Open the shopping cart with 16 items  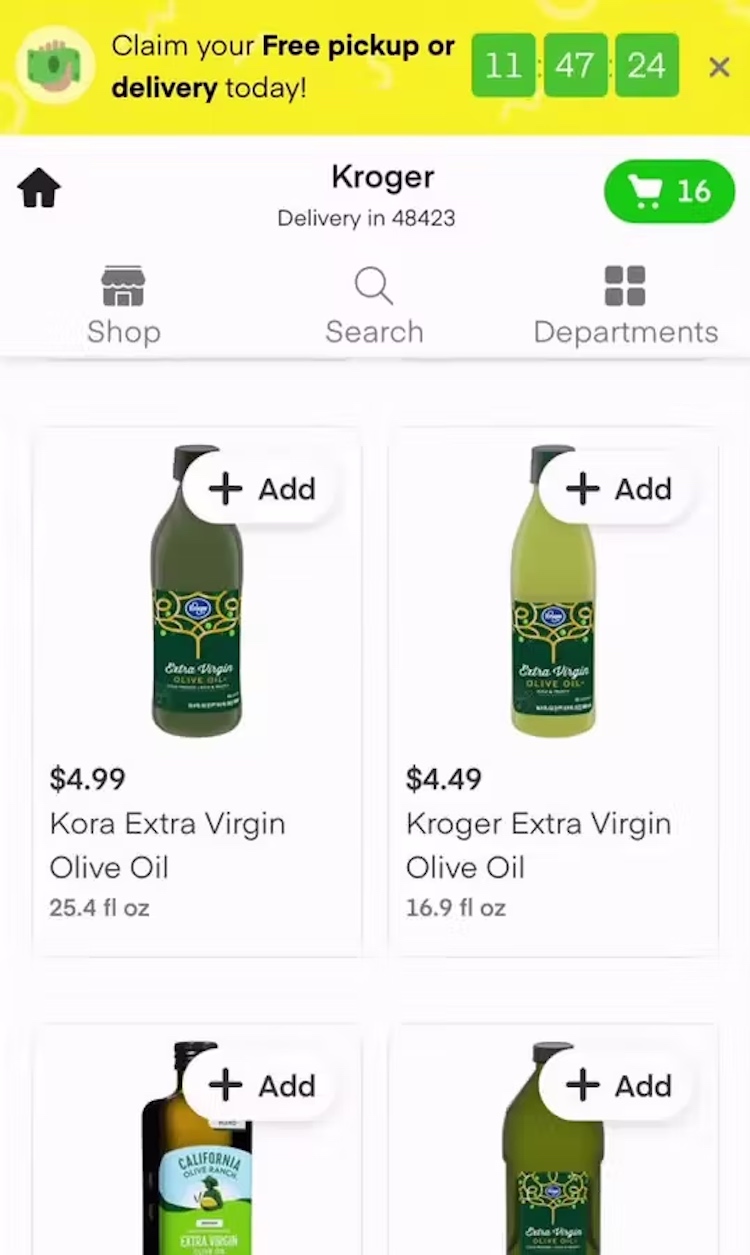669,191
